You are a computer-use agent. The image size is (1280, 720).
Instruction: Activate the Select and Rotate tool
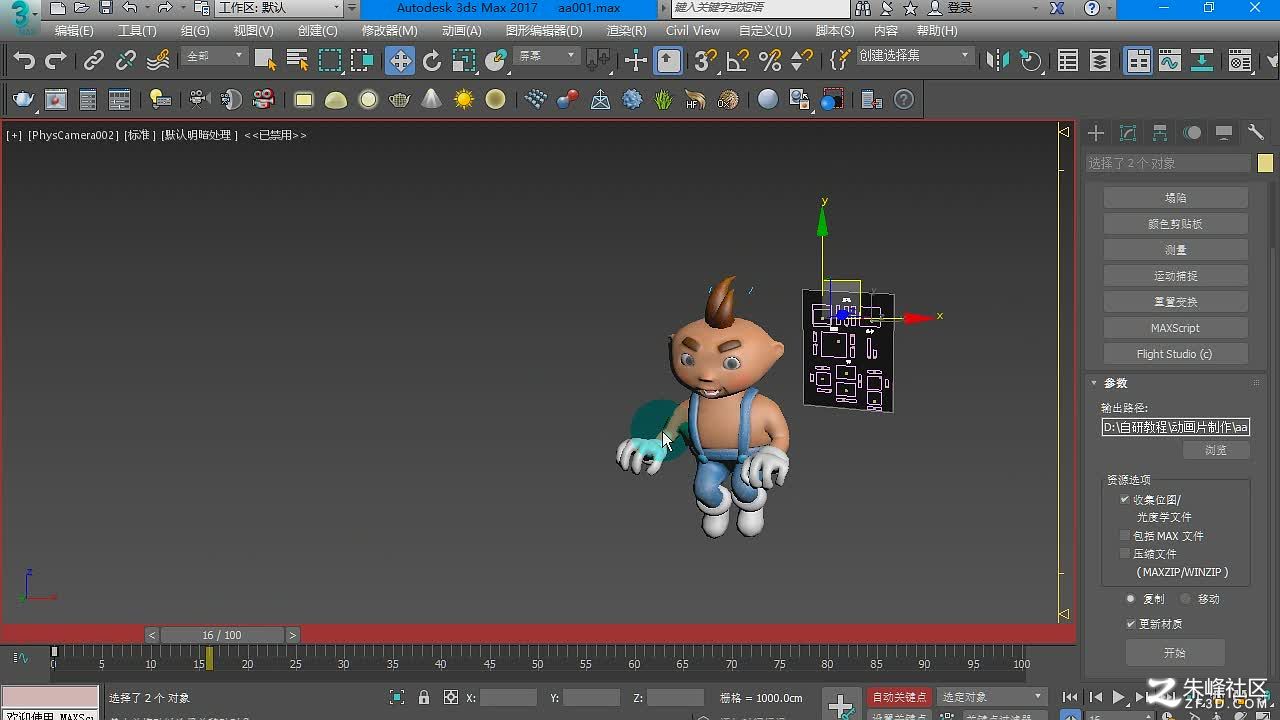[432, 61]
